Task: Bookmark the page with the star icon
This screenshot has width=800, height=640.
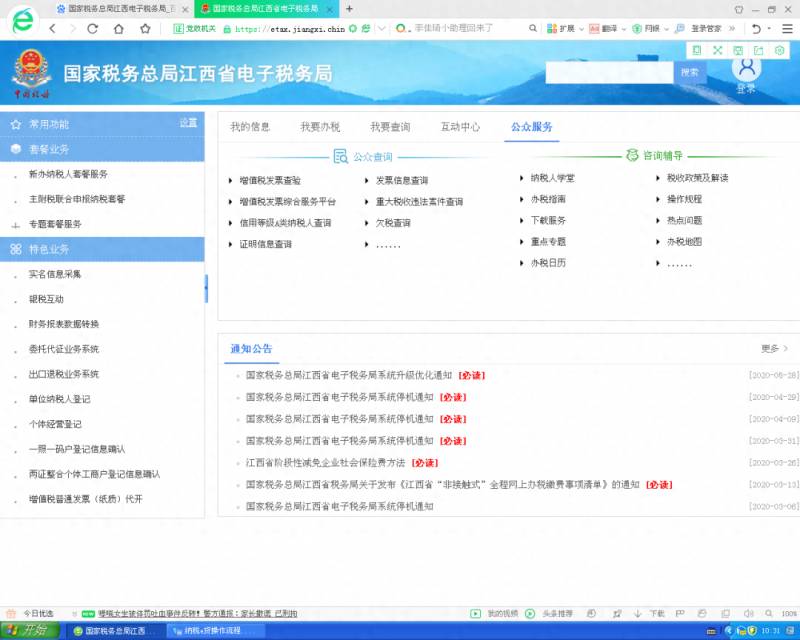Action: pos(145,29)
